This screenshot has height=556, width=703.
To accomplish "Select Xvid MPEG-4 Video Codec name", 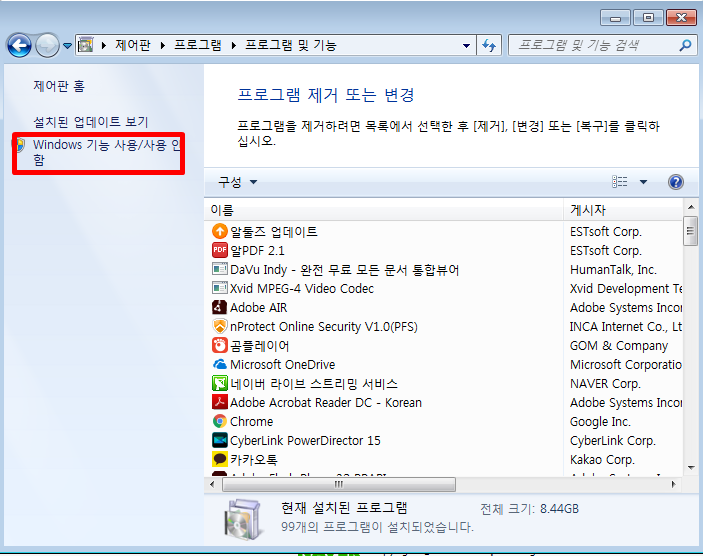I will click(302, 288).
